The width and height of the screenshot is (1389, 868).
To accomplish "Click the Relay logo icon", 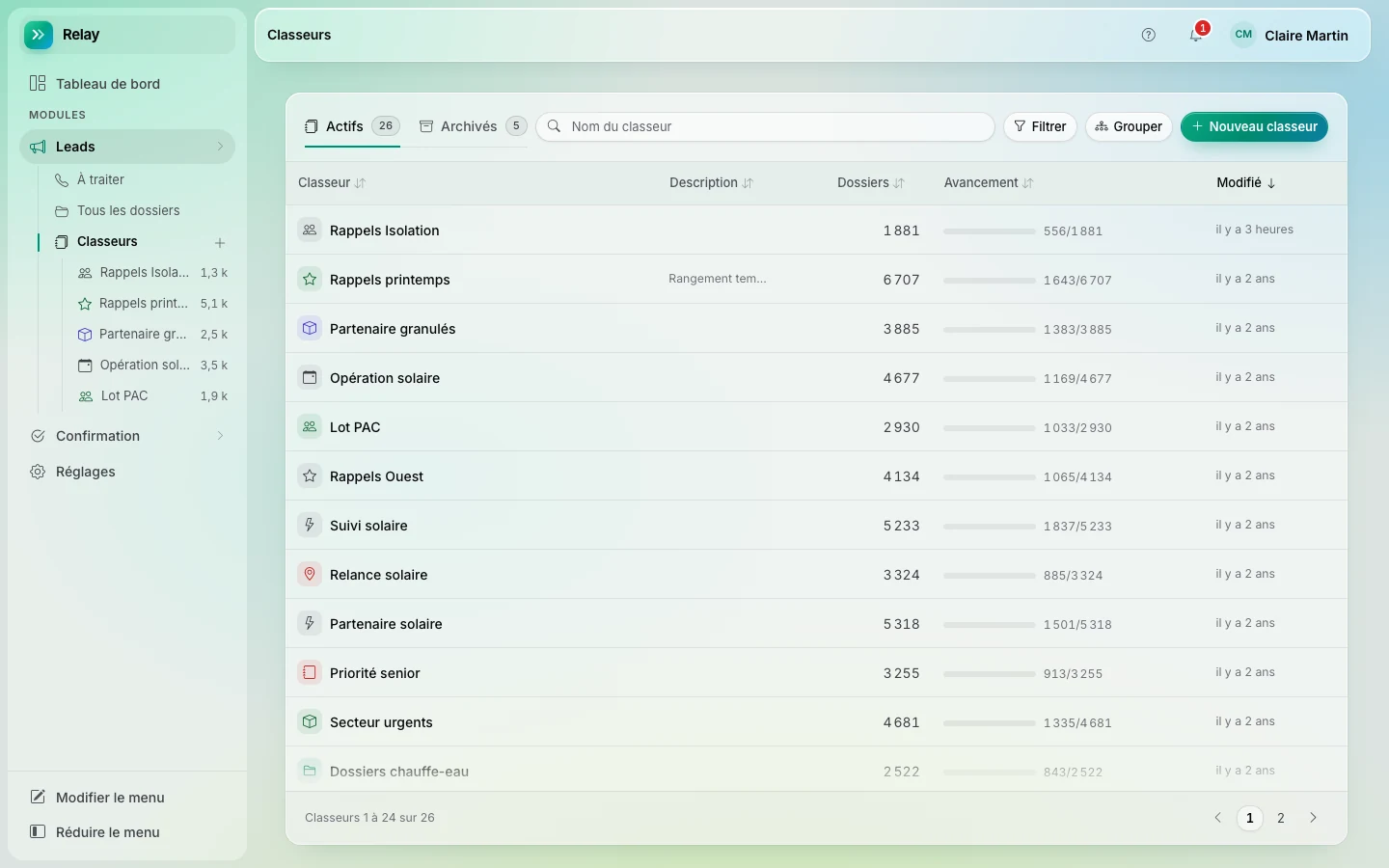I will [38, 35].
